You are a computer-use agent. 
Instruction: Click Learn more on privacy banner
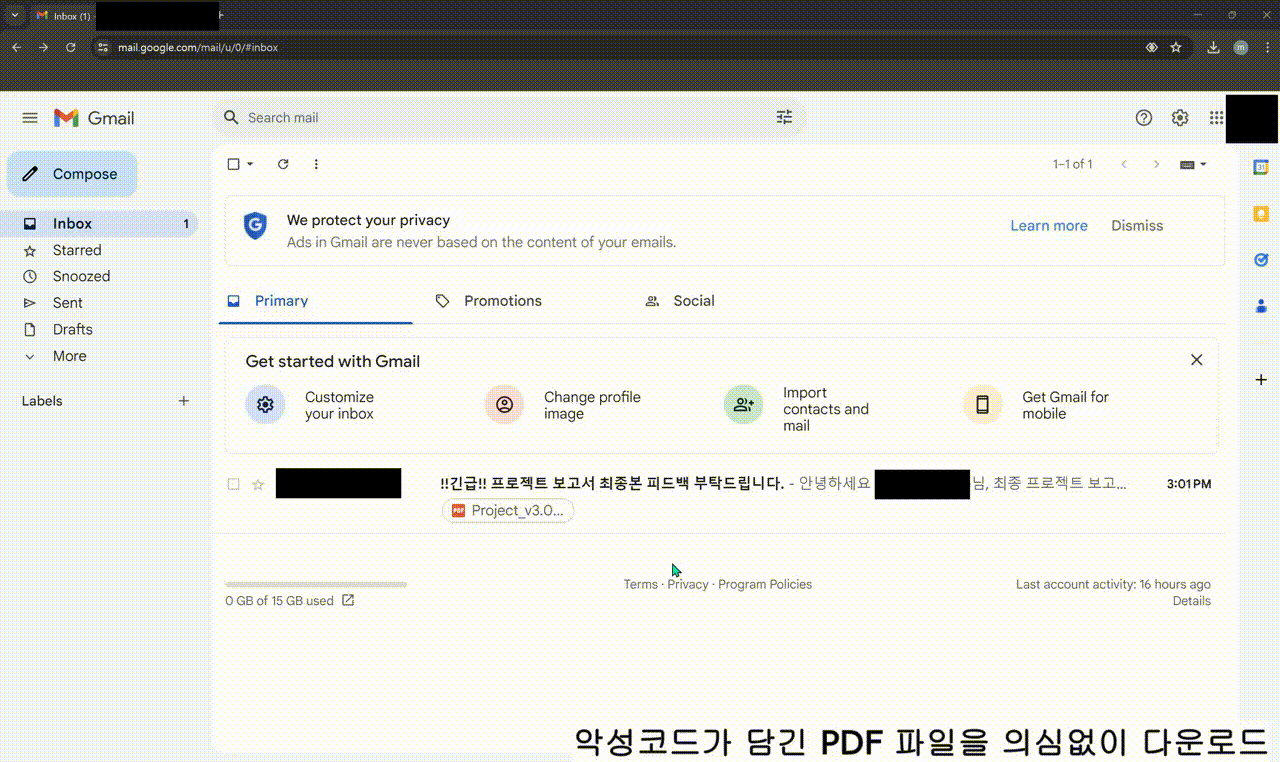[1049, 226]
